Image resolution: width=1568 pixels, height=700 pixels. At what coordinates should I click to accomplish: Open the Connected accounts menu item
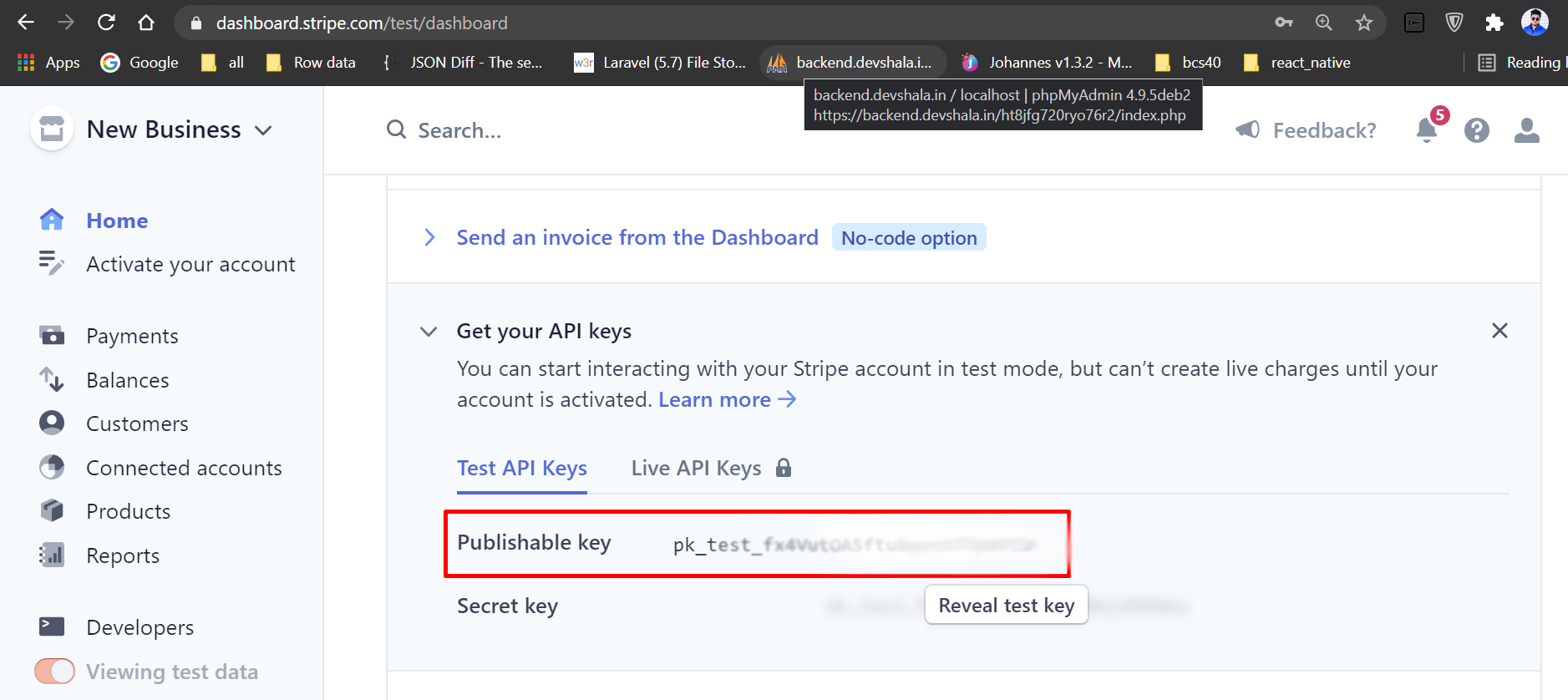click(184, 468)
